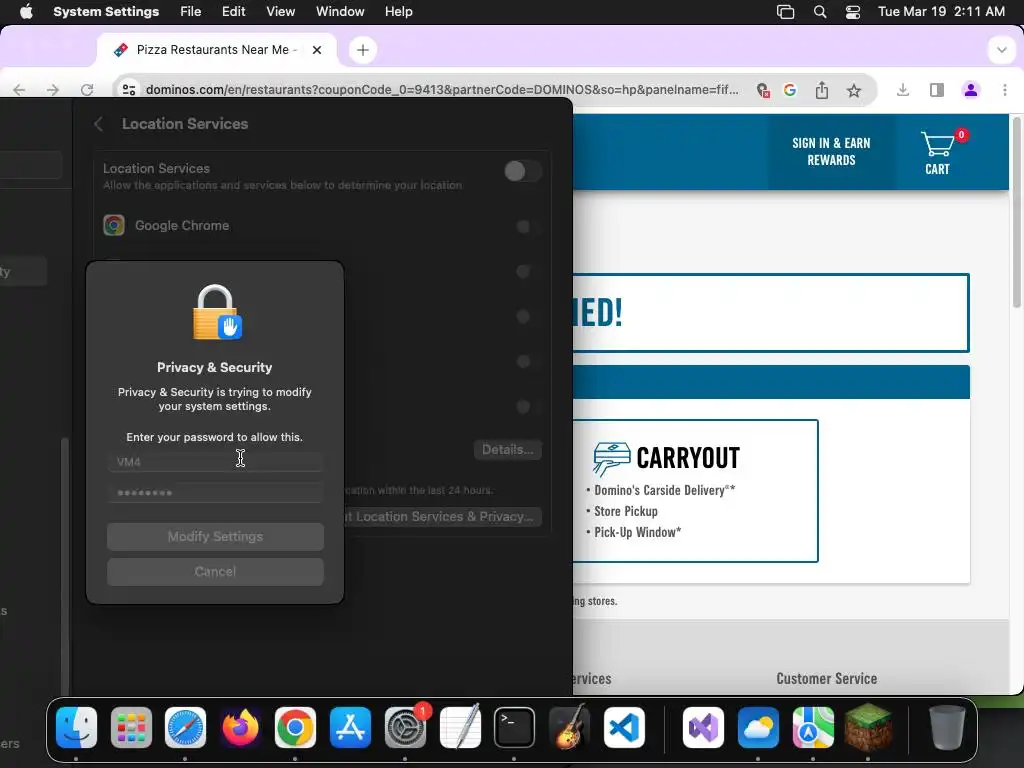Open Maps from the Dock
The height and width of the screenshot is (768, 1024).
click(x=813, y=728)
